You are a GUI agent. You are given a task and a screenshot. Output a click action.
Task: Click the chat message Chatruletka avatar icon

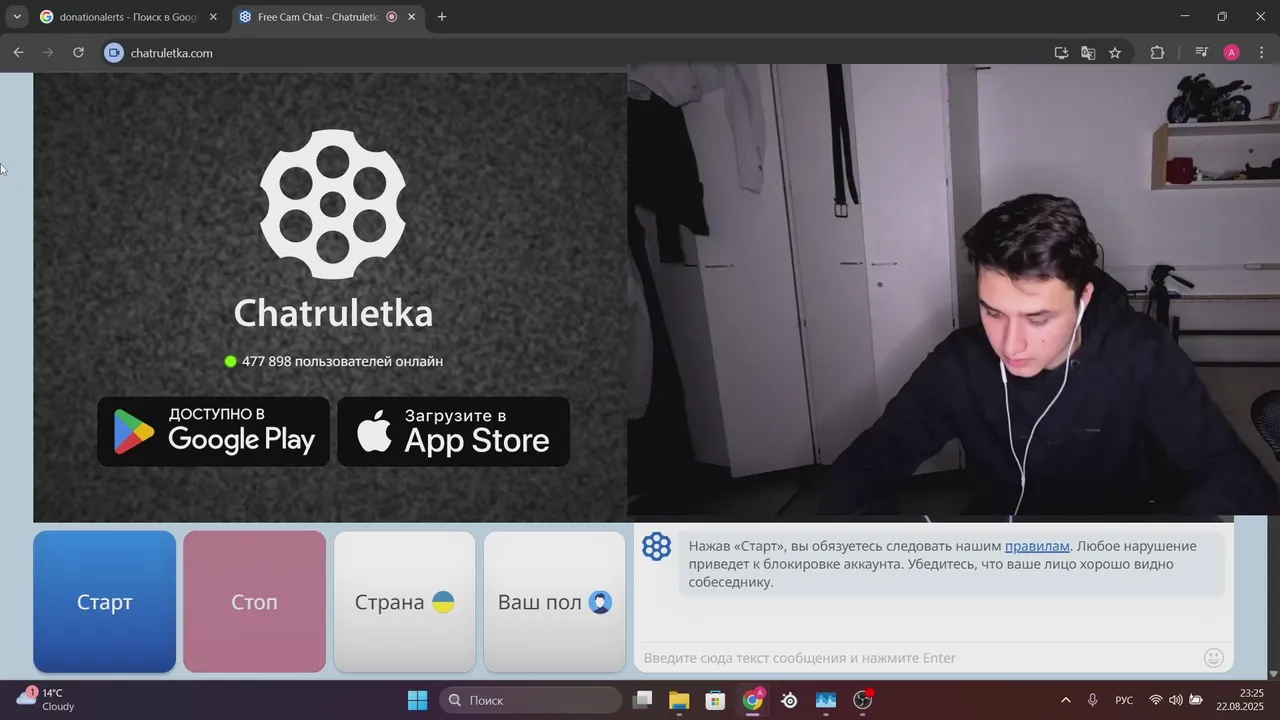click(657, 546)
